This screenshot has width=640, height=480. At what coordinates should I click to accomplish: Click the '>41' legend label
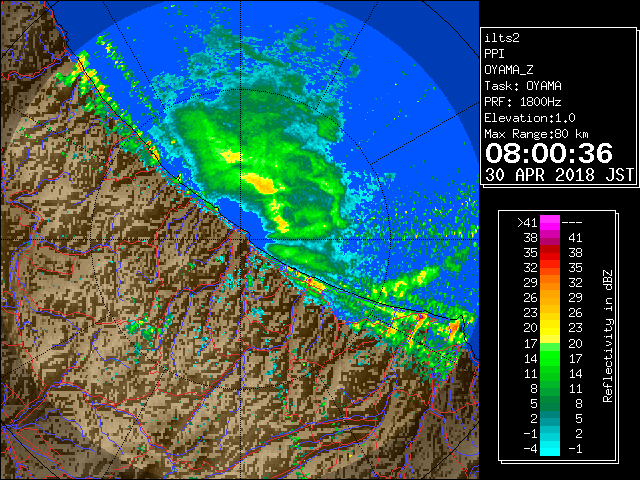click(x=527, y=223)
